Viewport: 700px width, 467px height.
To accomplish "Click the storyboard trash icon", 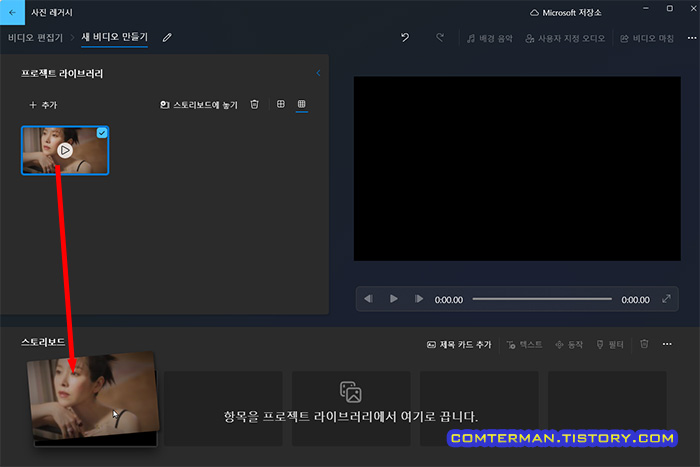I will pos(644,344).
